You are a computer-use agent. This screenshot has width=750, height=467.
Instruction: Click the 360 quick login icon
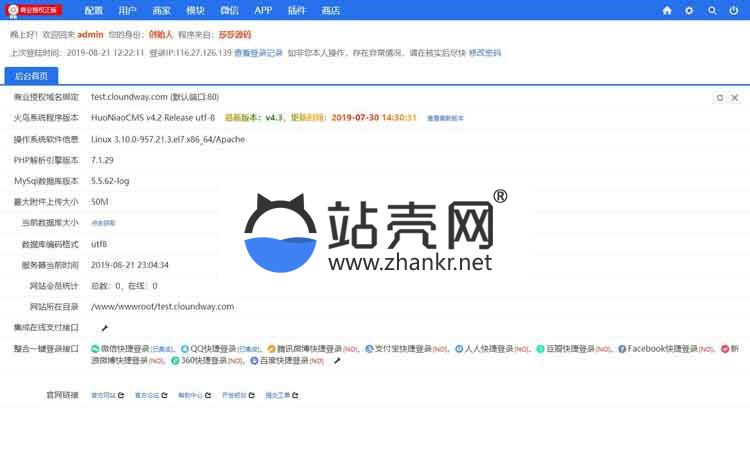click(x=176, y=361)
